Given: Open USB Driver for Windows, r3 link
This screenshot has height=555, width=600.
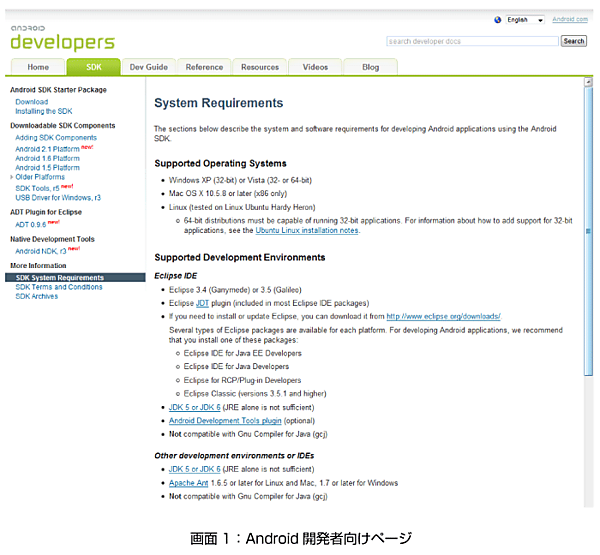Looking at the screenshot, I should [58, 198].
